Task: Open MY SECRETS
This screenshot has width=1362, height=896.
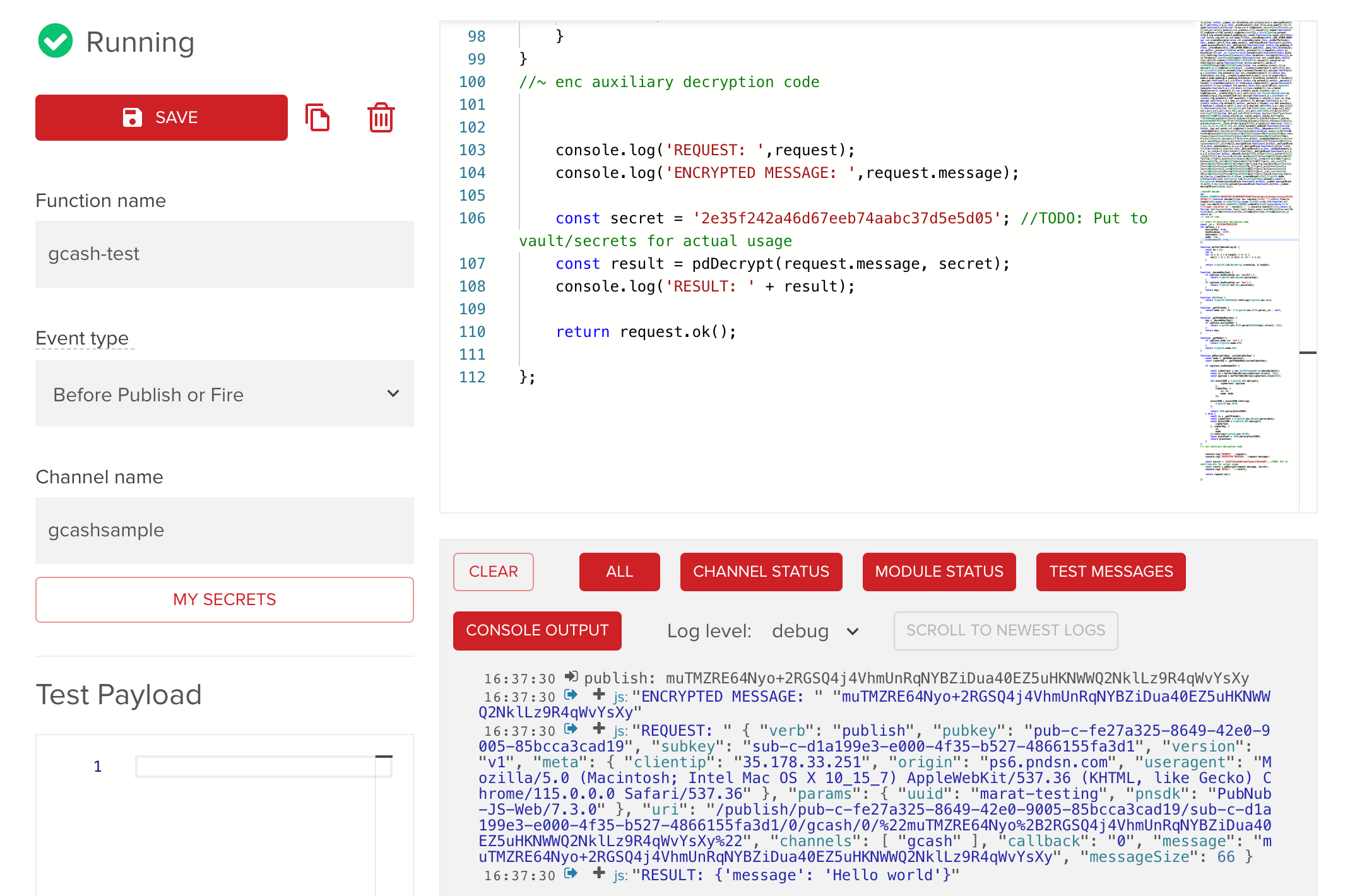Action: [225, 599]
